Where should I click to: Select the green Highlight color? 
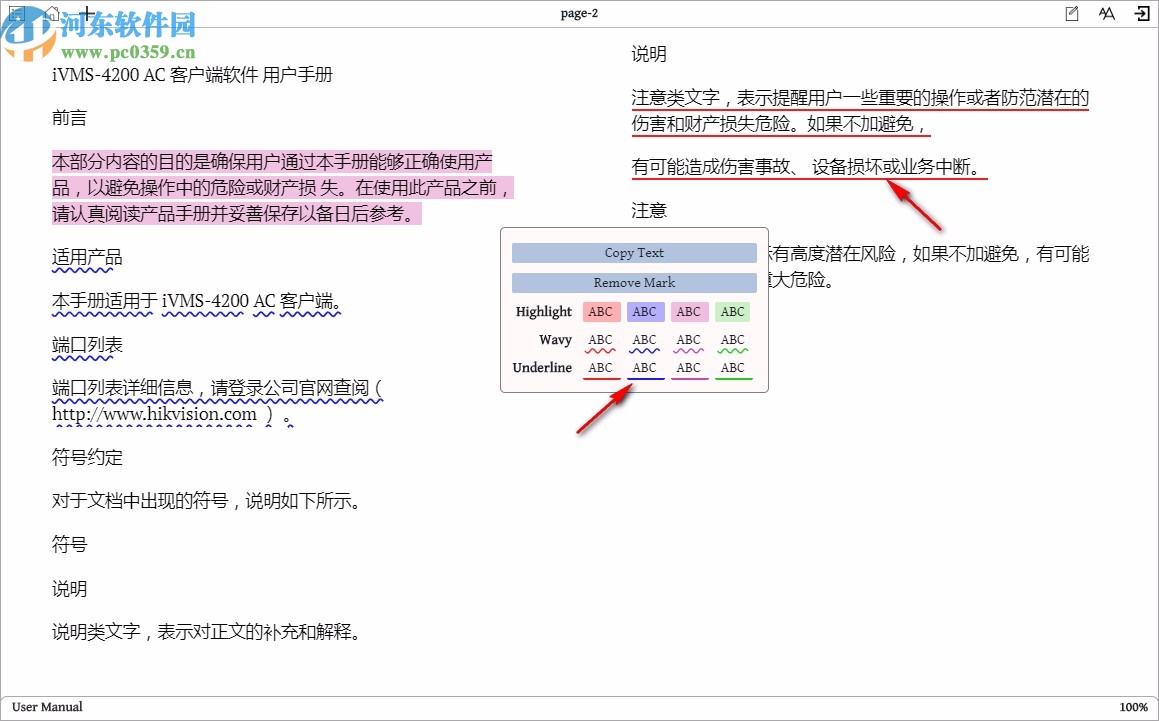pos(732,311)
